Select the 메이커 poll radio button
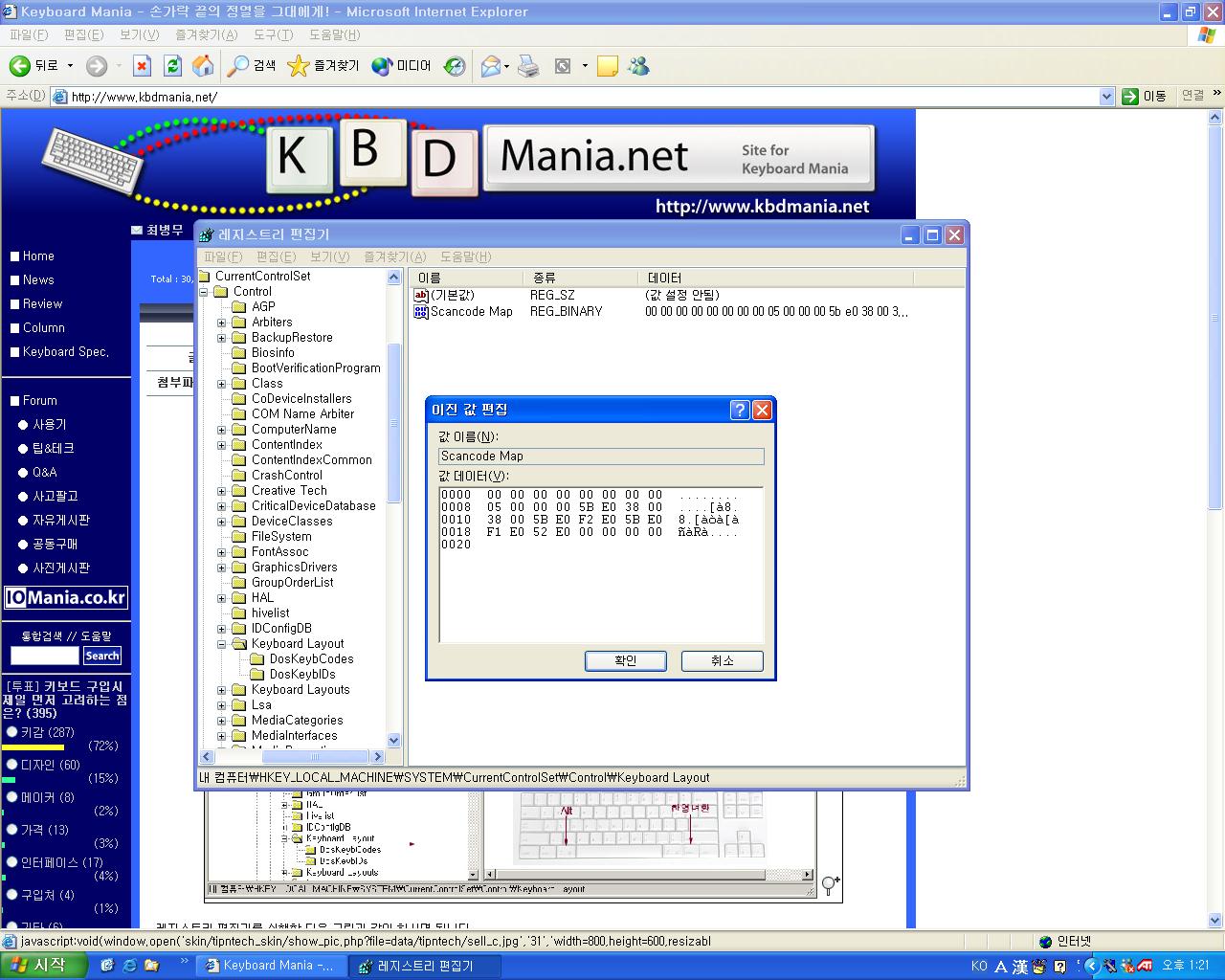This screenshot has width=1225, height=980. [x=11, y=797]
